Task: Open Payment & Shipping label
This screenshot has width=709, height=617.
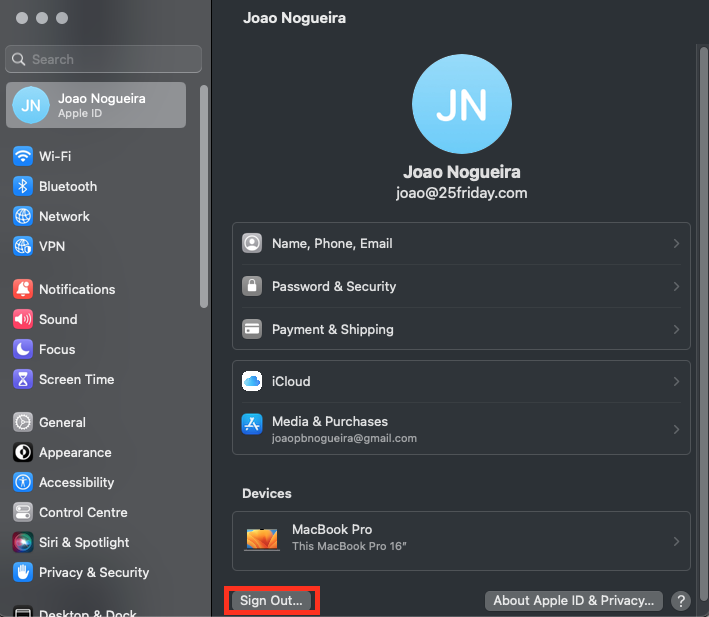Action: 332,330
